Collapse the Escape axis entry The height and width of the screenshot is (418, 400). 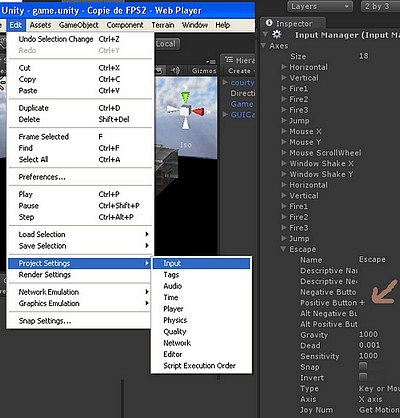coord(283,249)
